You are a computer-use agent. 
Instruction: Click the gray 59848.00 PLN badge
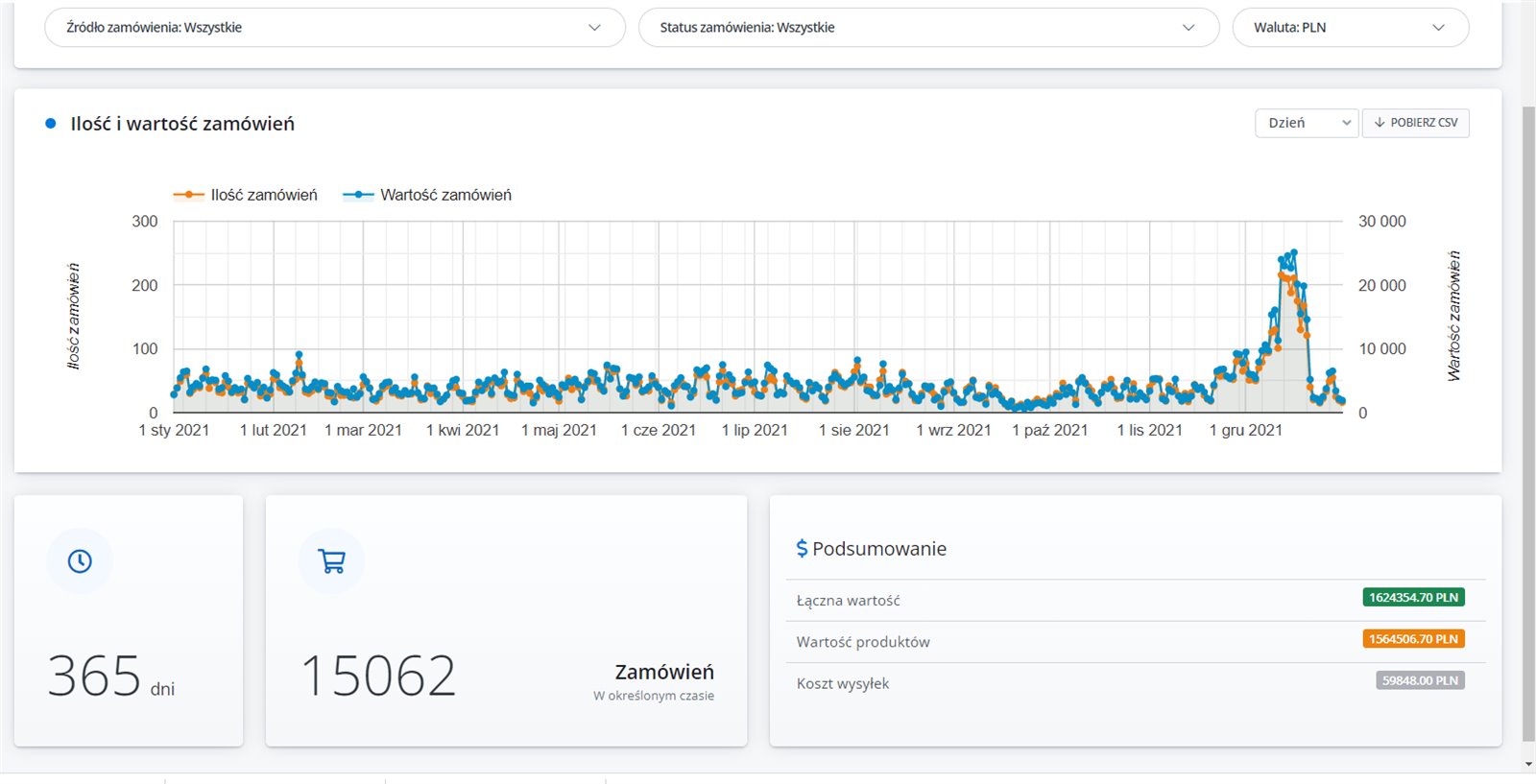[1419, 680]
